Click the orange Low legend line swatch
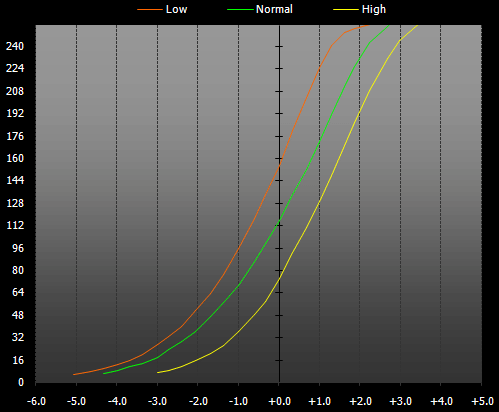The image size is (499, 412). 149,10
